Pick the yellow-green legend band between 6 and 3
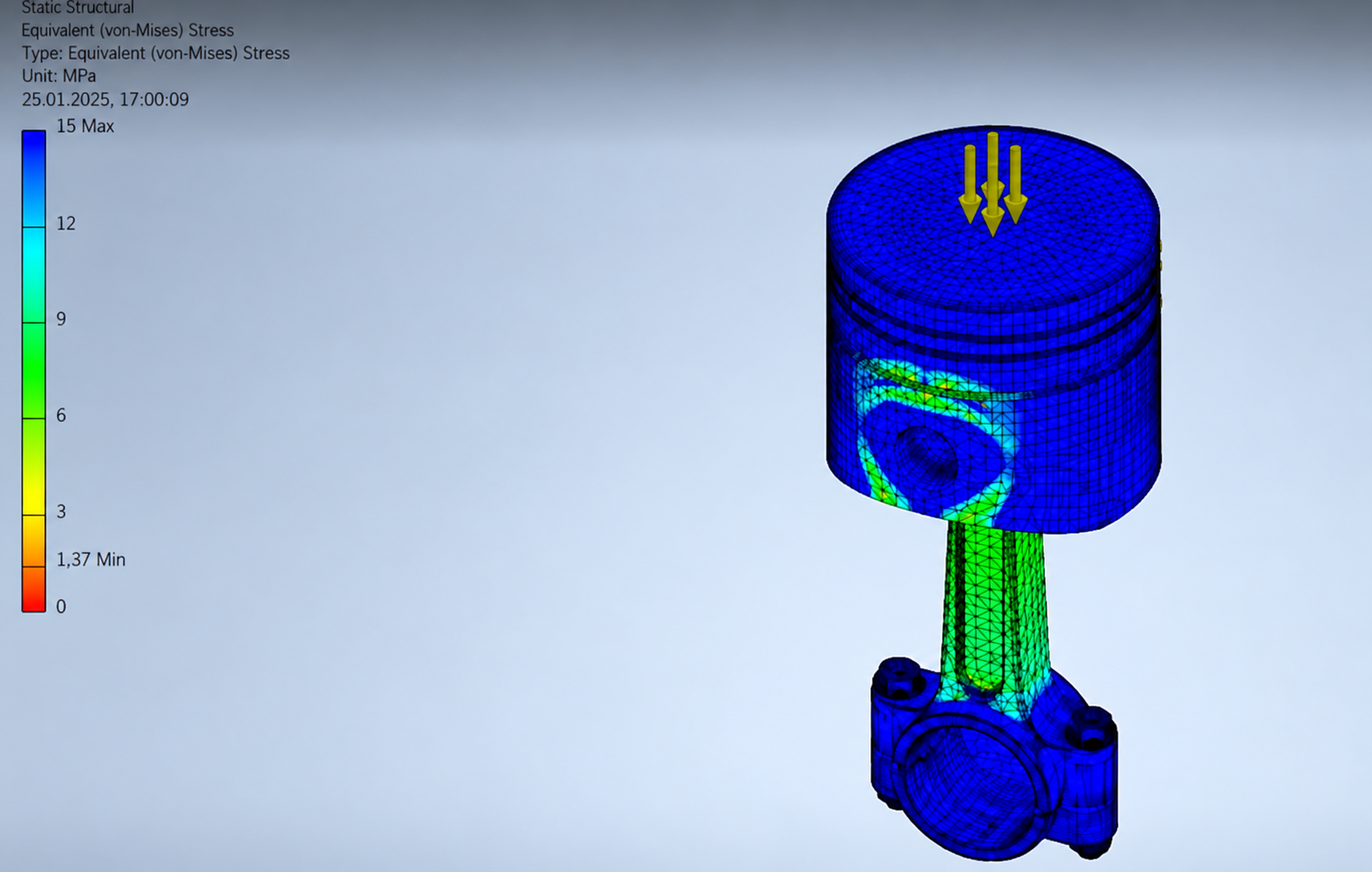The image size is (1372, 872). [33, 467]
